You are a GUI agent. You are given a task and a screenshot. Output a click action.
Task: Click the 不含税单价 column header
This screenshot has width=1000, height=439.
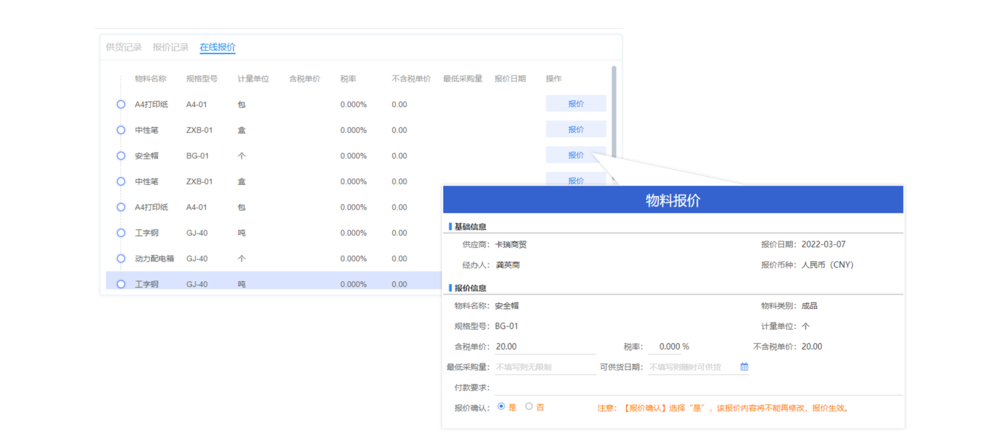pyautogui.click(x=411, y=79)
